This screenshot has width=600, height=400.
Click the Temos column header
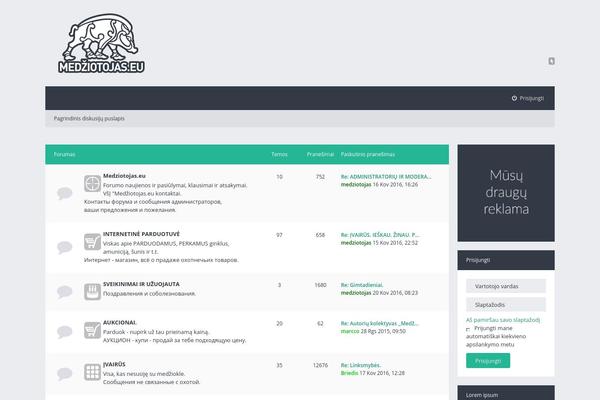(279, 154)
